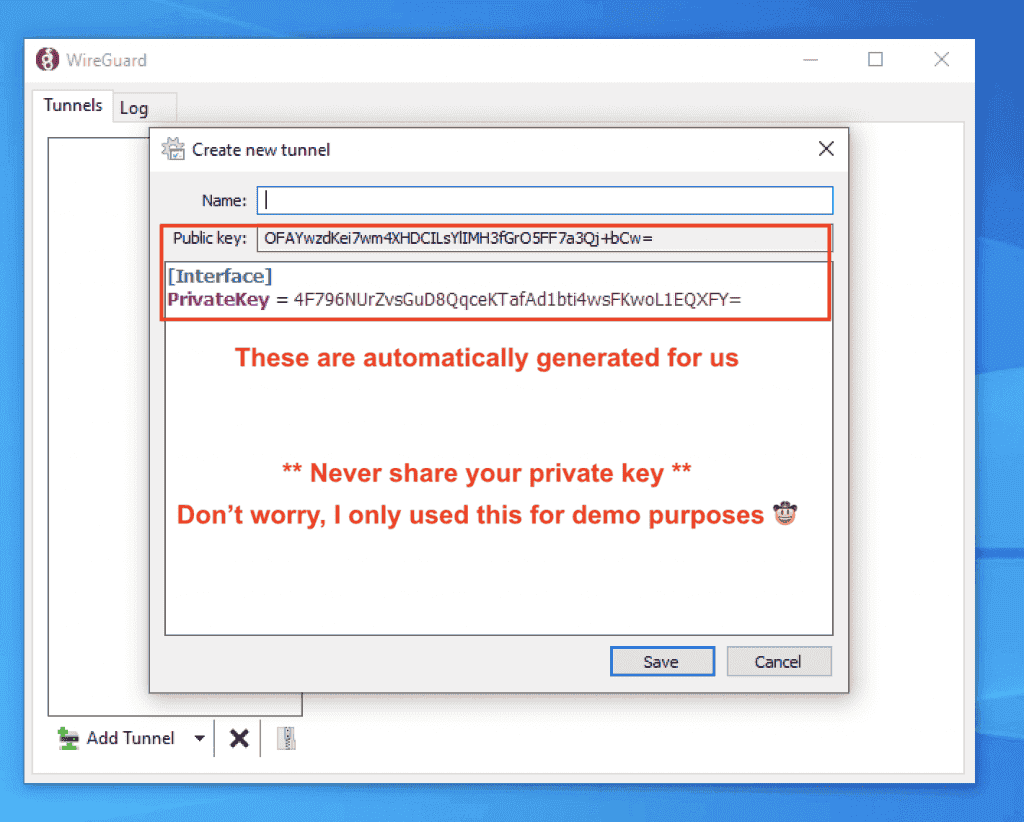Maximize the WireGuard window
This screenshot has width=1024, height=822.
875,59
